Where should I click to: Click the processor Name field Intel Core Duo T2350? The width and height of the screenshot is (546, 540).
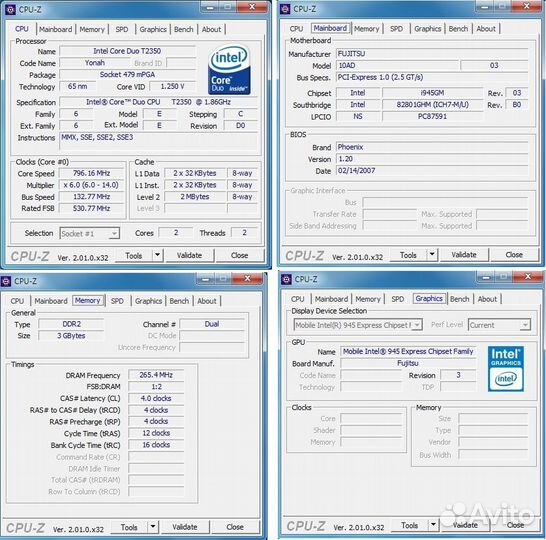tap(127, 51)
